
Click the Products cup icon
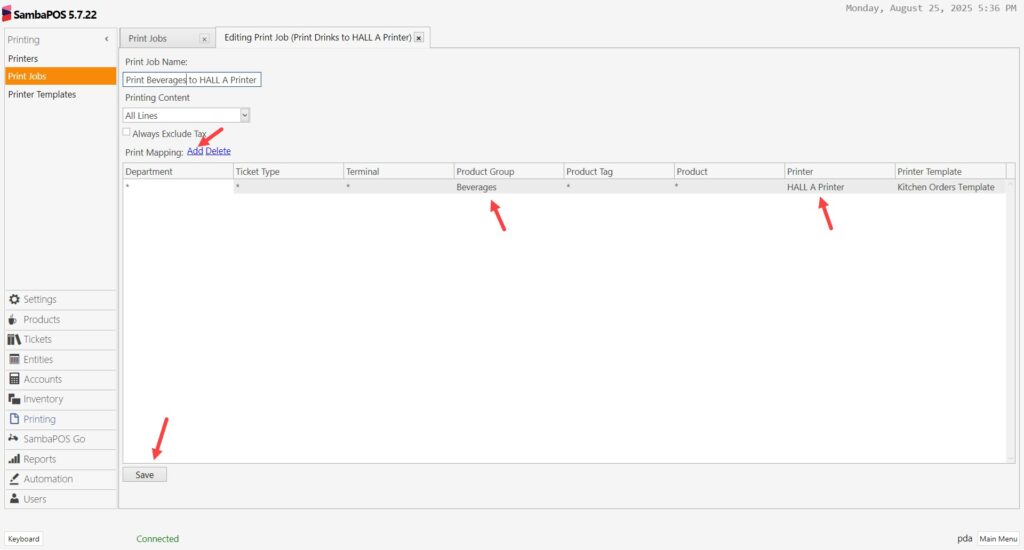pyautogui.click(x=13, y=319)
